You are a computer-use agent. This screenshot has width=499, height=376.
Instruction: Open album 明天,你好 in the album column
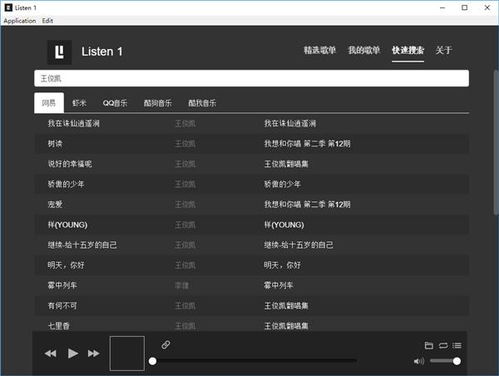282,265
